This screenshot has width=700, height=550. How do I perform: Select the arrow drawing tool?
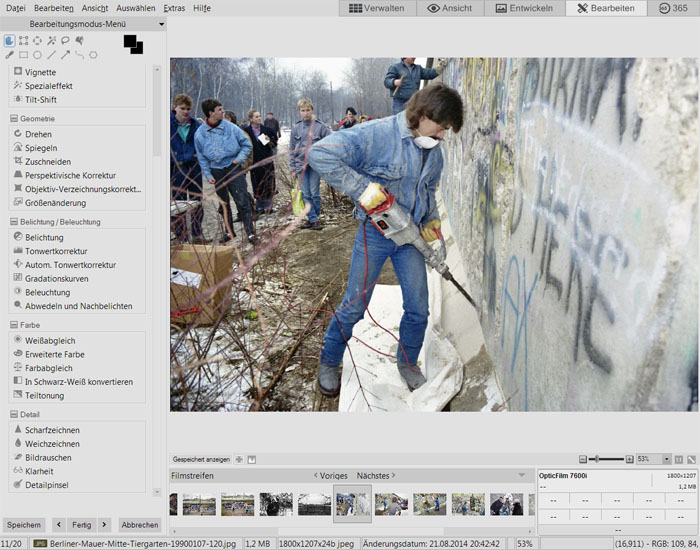pyautogui.click(x=65, y=55)
